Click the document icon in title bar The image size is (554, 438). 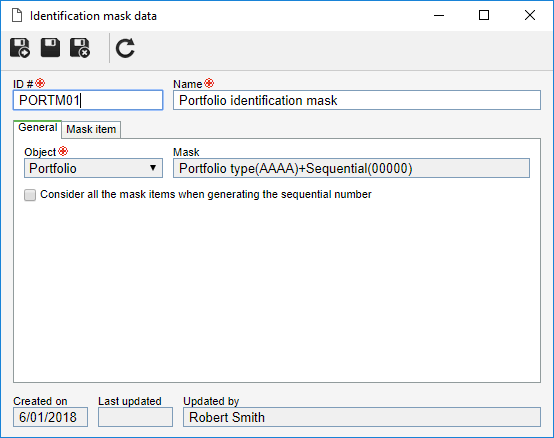17,16
